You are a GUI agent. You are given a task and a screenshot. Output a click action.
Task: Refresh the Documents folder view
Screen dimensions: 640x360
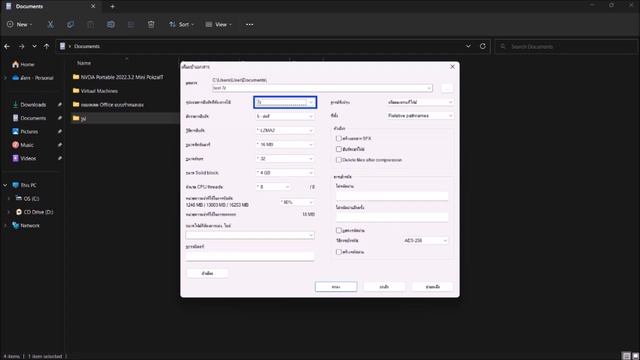coord(482,46)
